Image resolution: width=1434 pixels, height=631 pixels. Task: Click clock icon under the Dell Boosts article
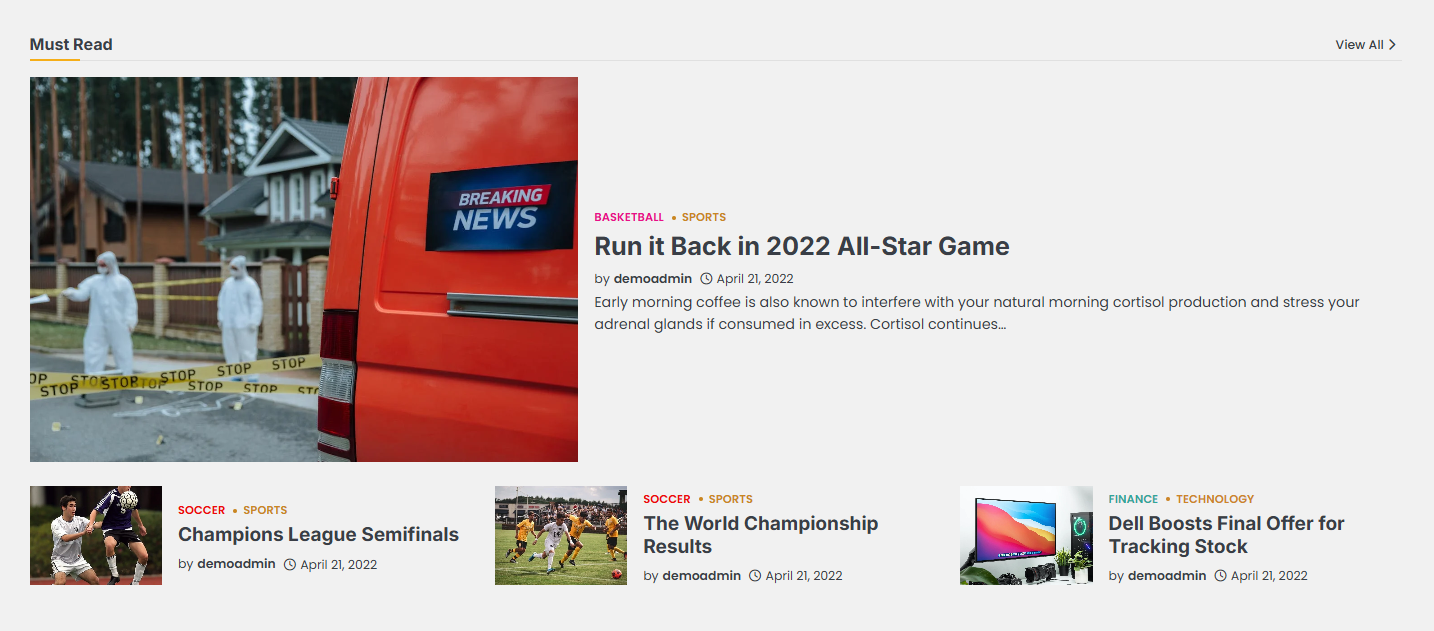pos(1220,576)
